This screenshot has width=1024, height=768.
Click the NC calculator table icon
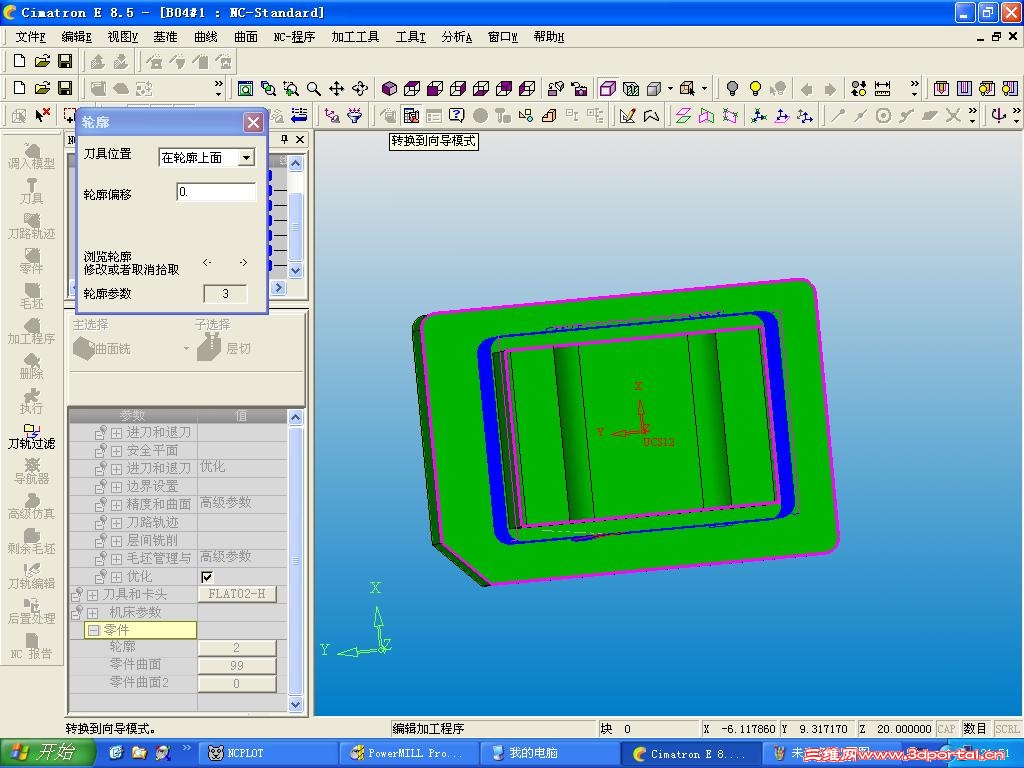point(411,116)
